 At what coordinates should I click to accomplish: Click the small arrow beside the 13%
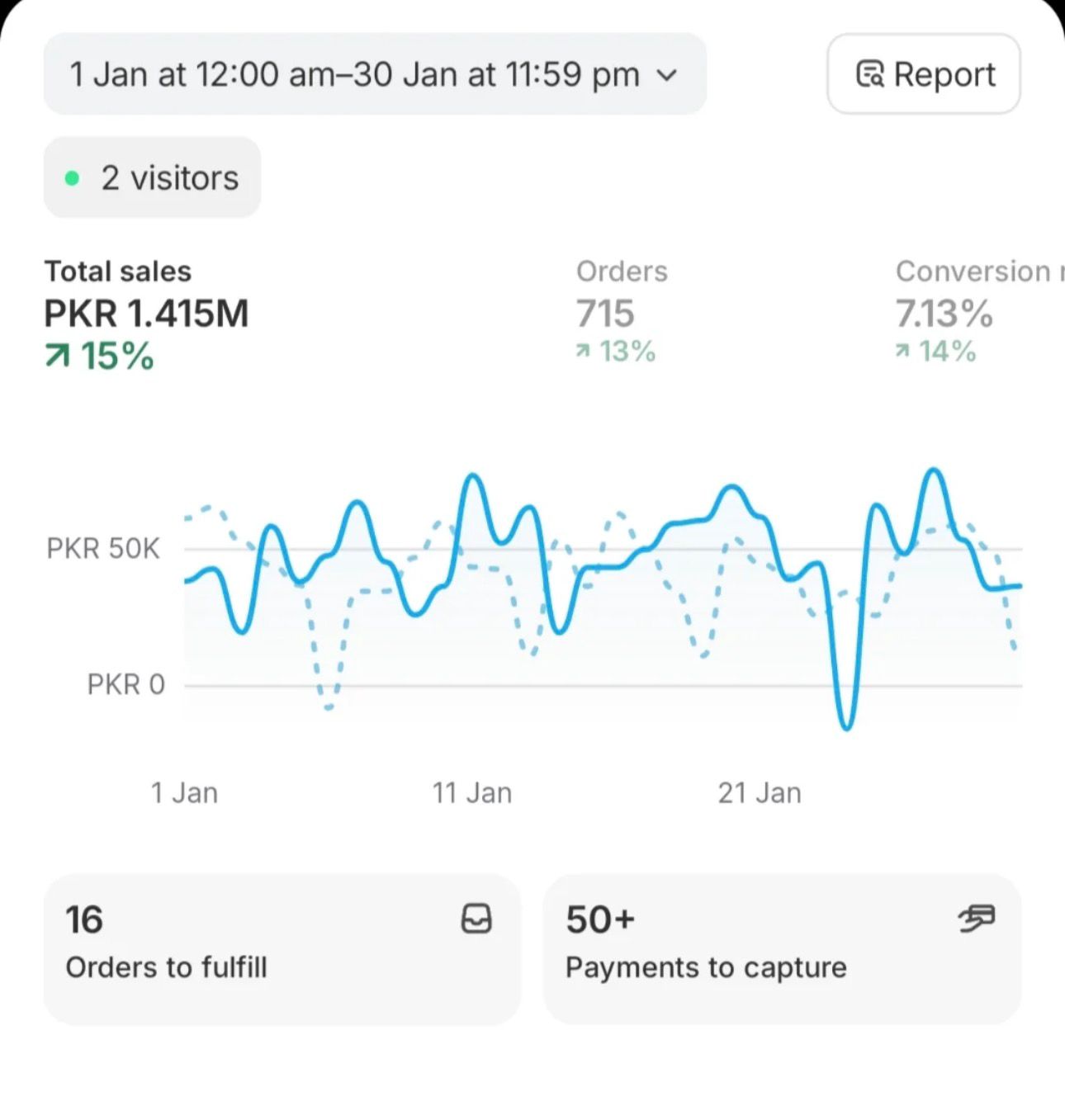(584, 352)
